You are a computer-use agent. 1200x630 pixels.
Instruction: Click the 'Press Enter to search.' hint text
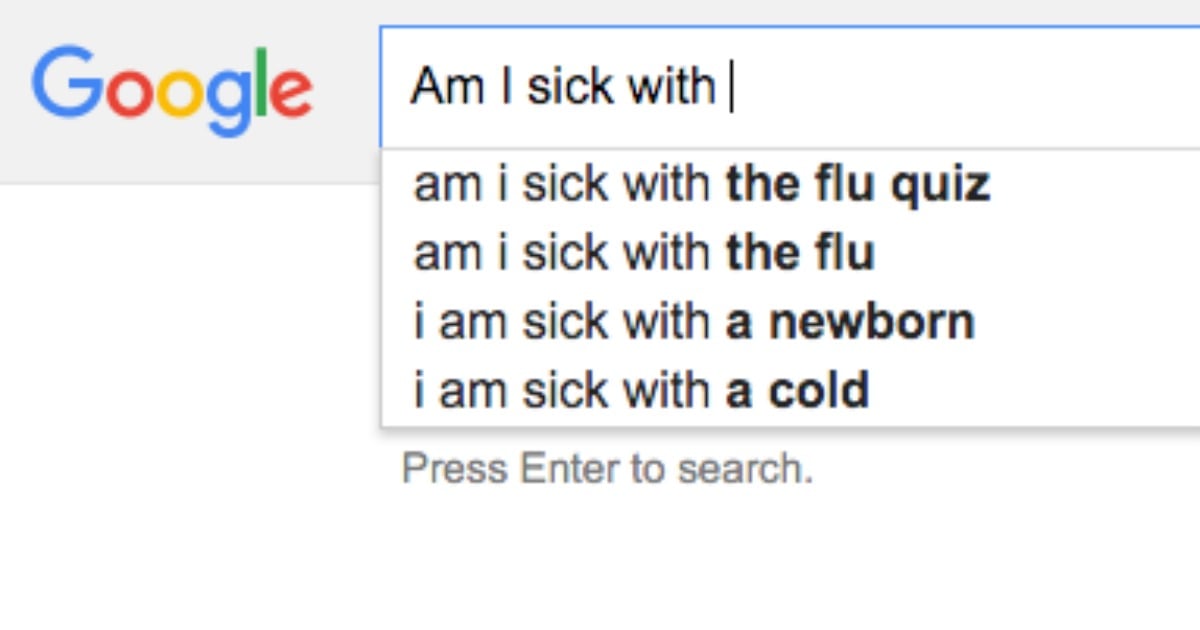tap(608, 468)
